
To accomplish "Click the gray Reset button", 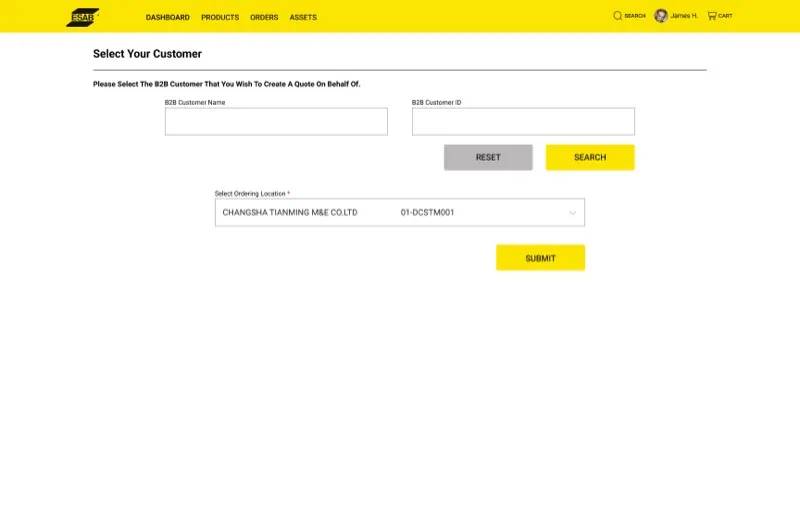I will [x=488, y=157].
